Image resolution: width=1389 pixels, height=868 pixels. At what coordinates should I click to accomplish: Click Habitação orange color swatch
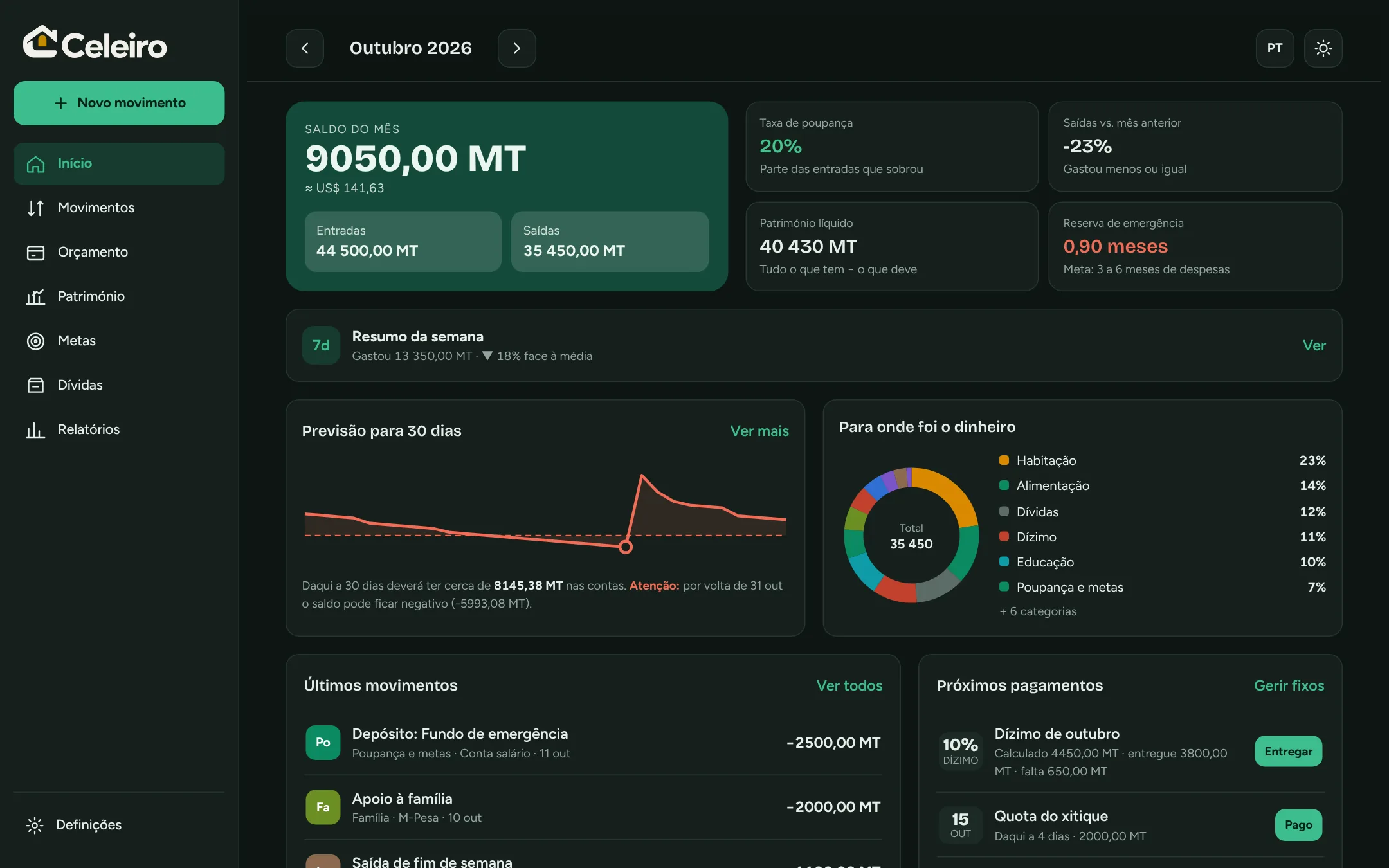point(1004,460)
